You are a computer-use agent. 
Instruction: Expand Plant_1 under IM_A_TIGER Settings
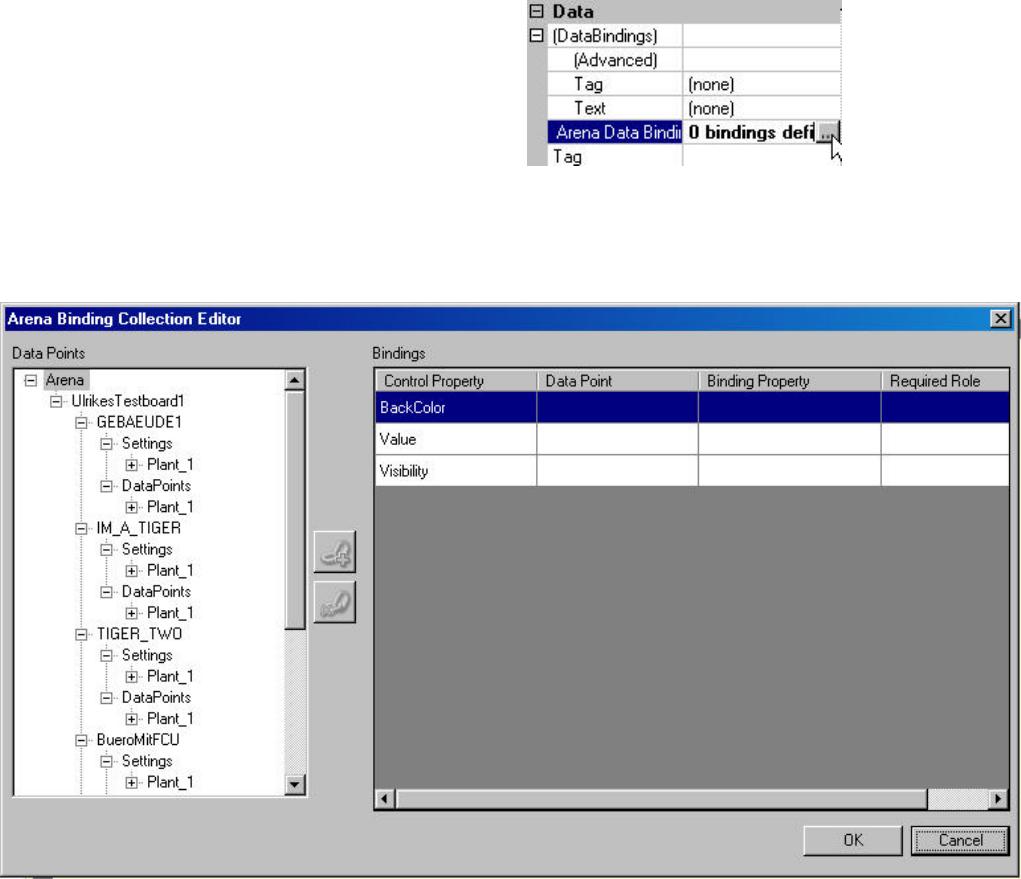(x=132, y=570)
